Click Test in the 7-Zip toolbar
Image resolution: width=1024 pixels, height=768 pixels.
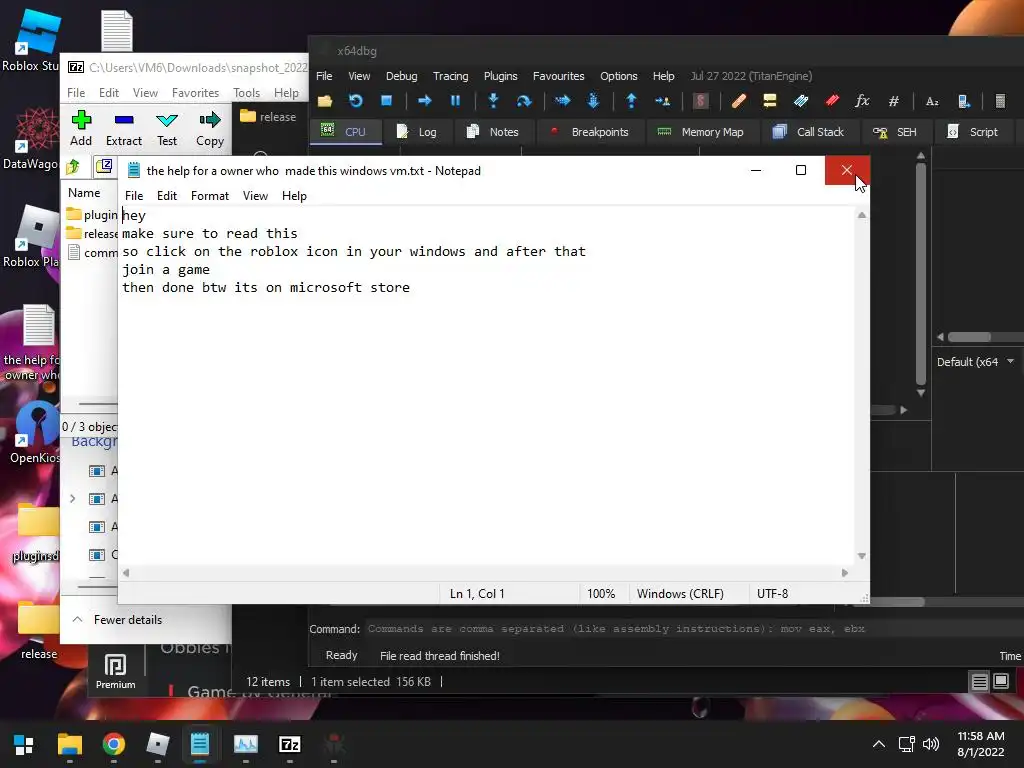pyautogui.click(x=167, y=129)
